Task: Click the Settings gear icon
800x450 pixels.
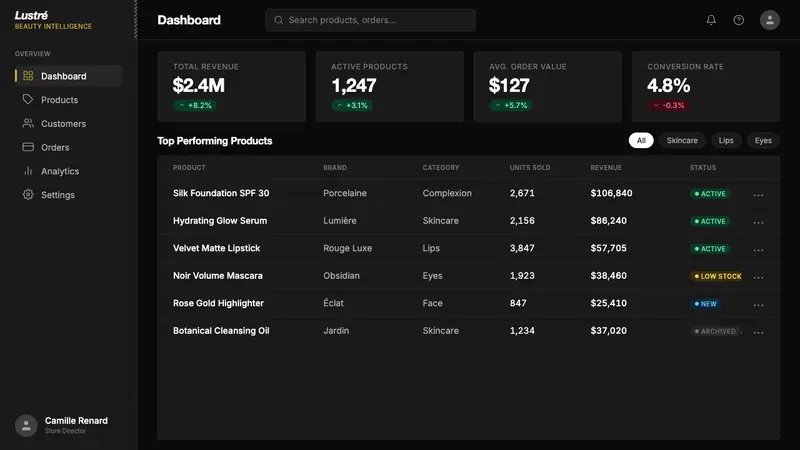Action: click(x=28, y=194)
